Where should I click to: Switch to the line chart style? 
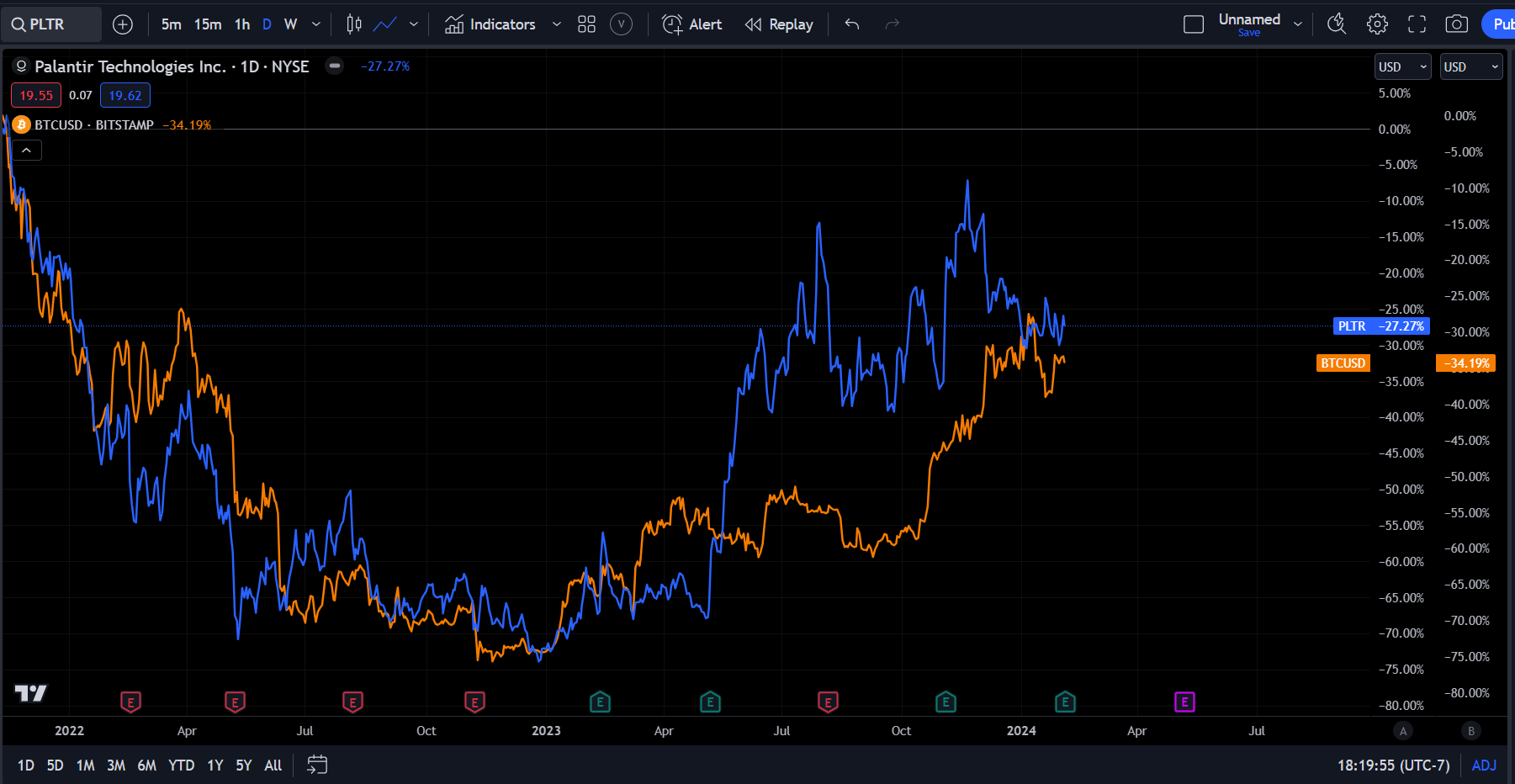(x=385, y=24)
